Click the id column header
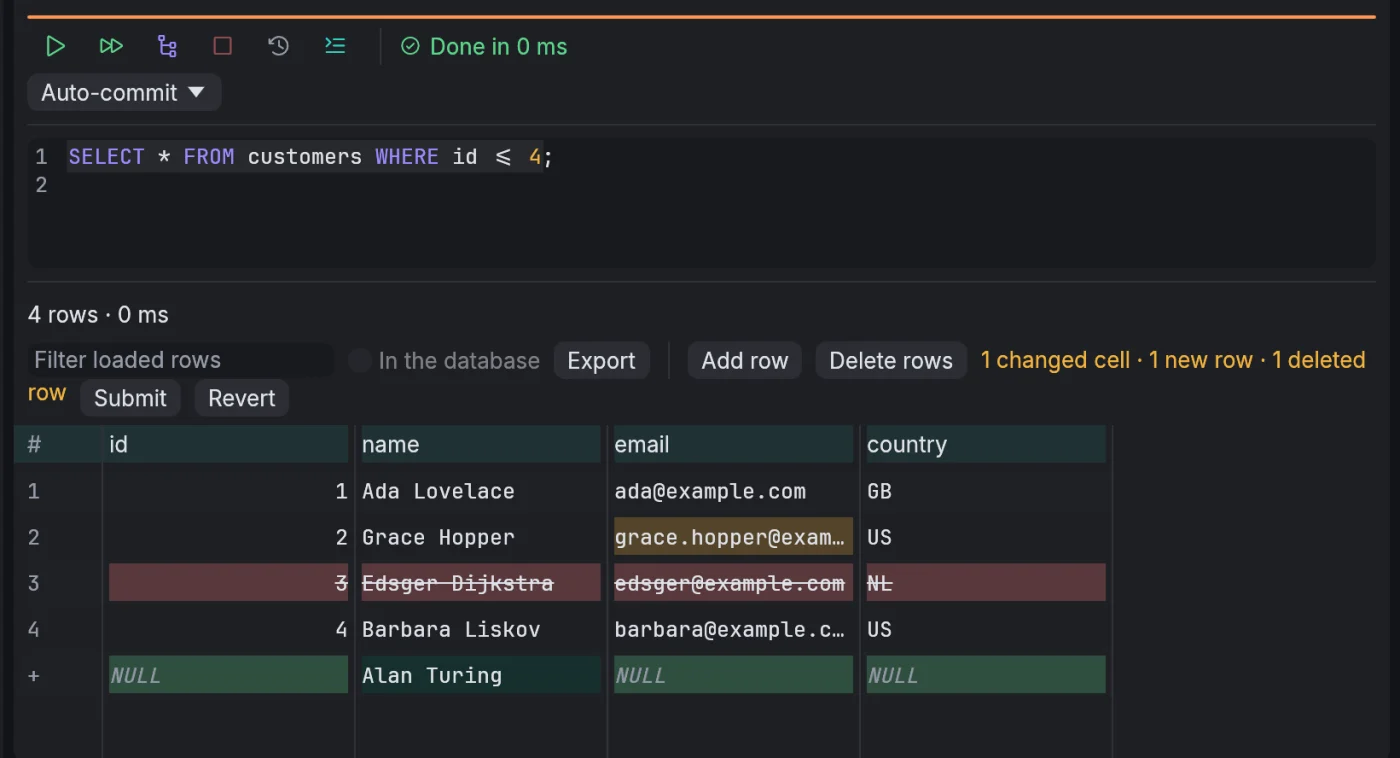 (x=228, y=444)
